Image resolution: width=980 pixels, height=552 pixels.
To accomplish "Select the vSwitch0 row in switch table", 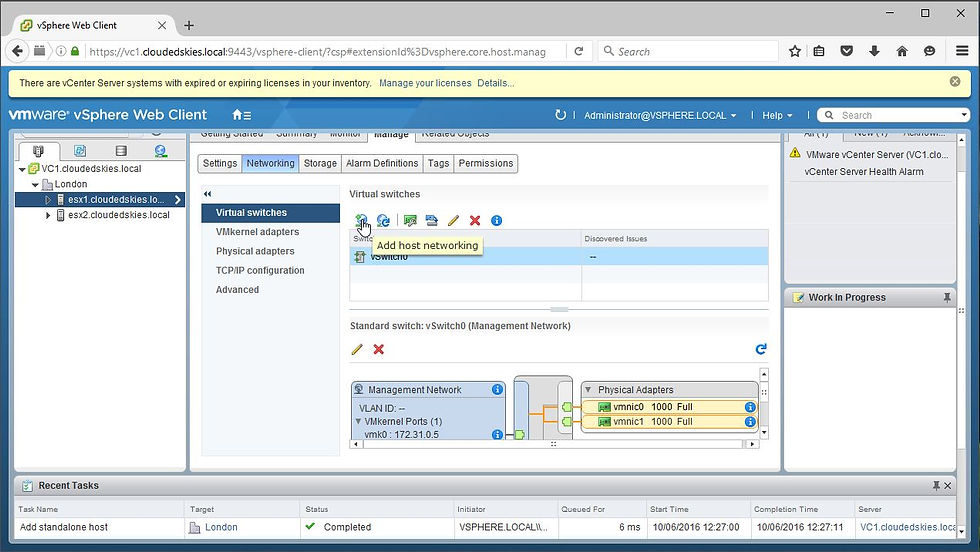I will [559, 256].
